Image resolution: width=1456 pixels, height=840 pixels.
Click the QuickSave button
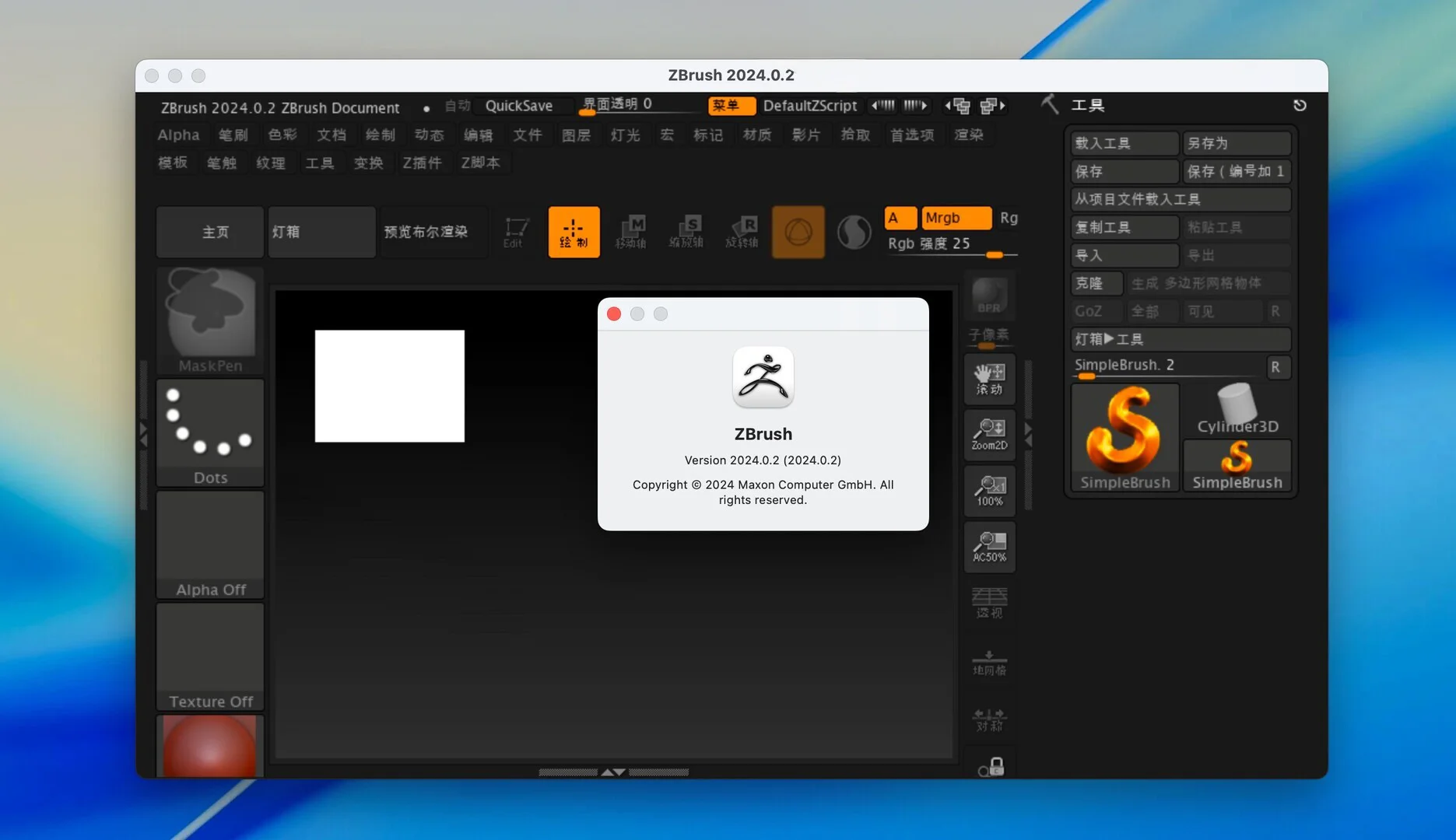pos(518,106)
